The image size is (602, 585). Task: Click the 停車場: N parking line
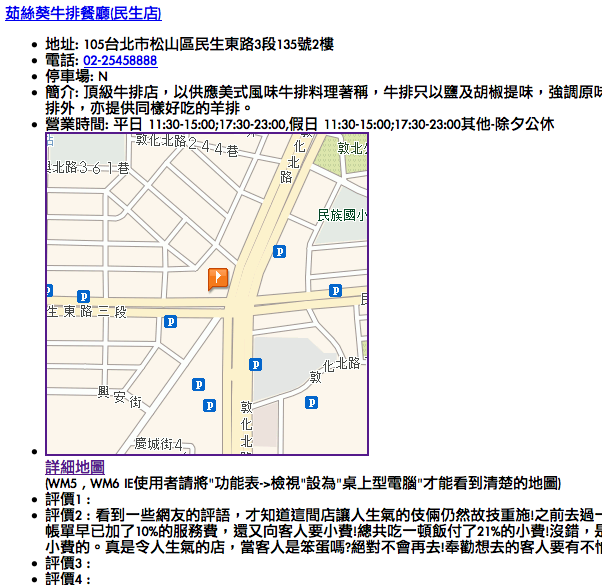click(76, 76)
